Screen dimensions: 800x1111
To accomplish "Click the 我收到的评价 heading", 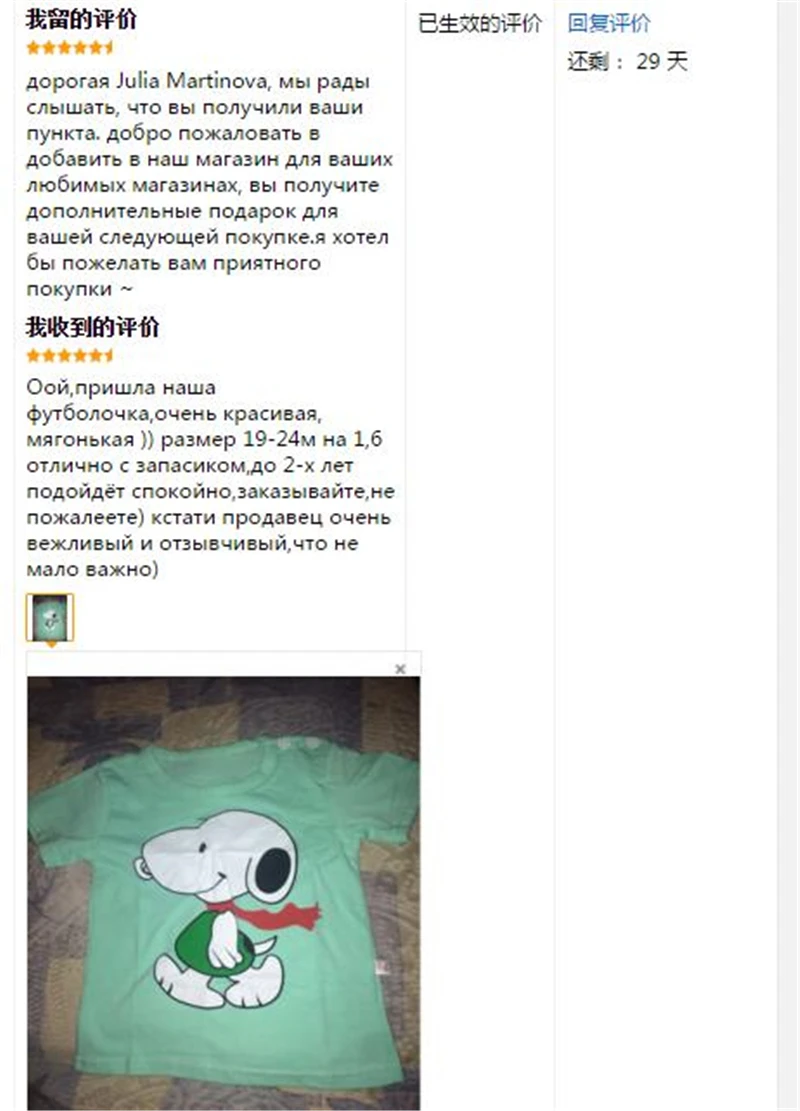I will [93, 327].
